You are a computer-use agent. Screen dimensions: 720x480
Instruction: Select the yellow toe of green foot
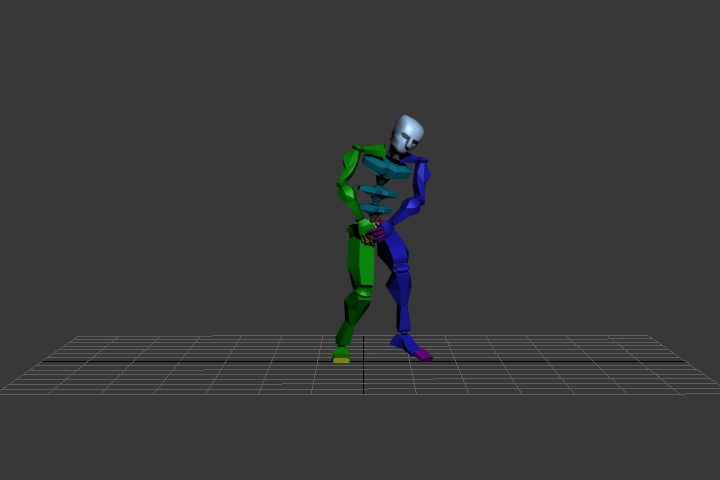pos(341,361)
